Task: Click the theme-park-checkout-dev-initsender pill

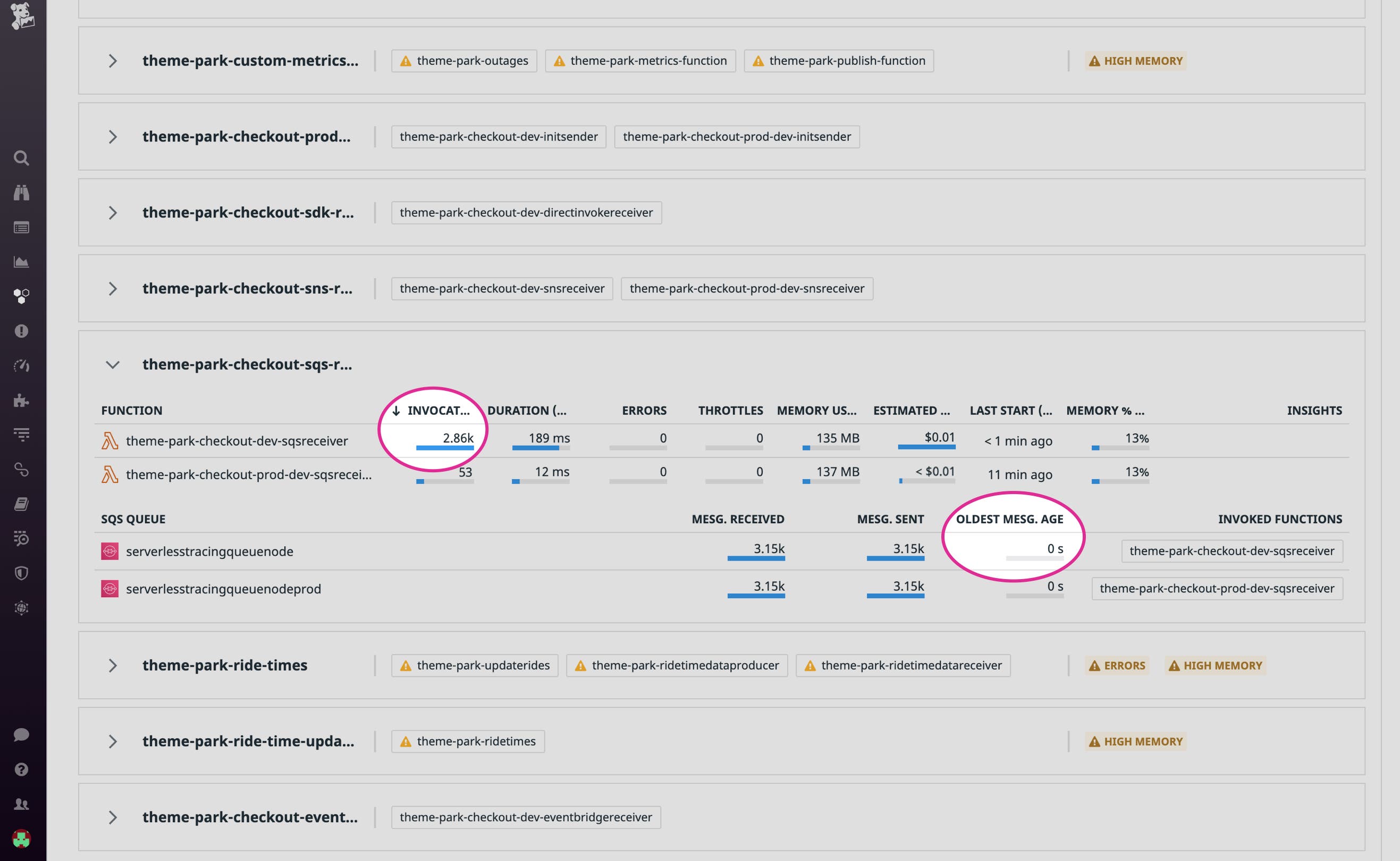Action: pyautogui.click(x=498, y=137)
